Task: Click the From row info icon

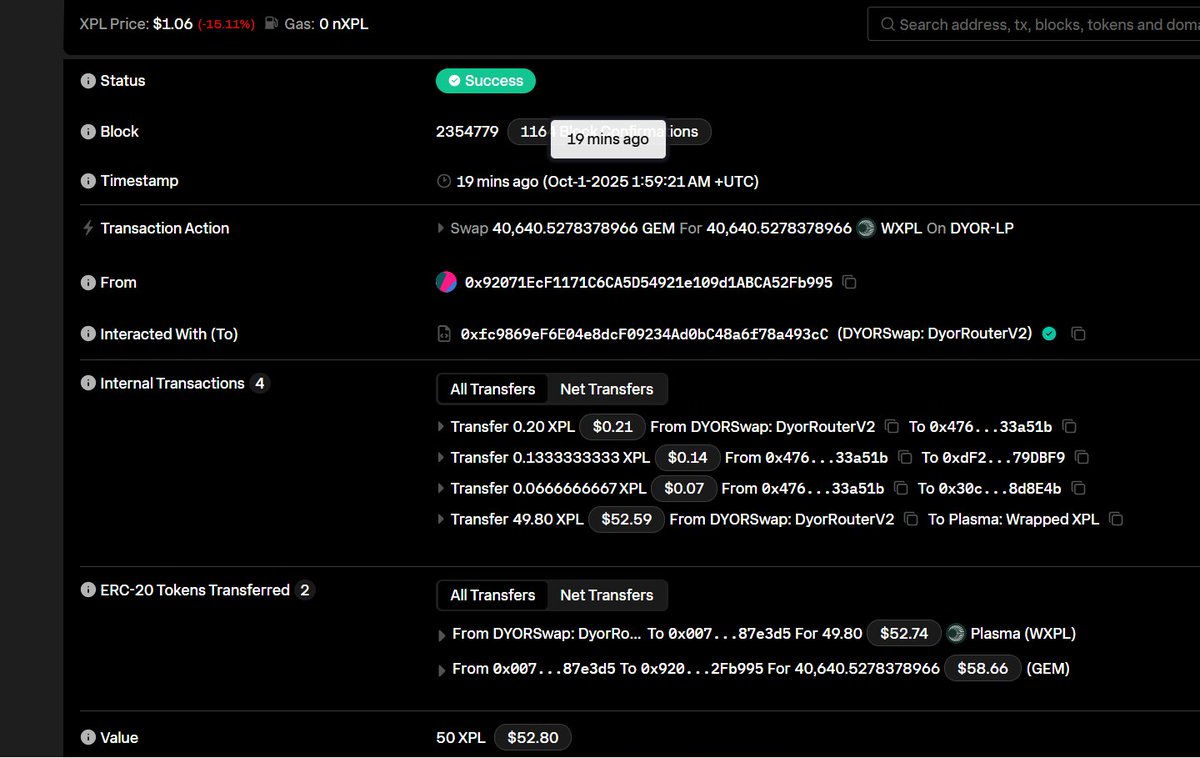Action: [88, 283]
